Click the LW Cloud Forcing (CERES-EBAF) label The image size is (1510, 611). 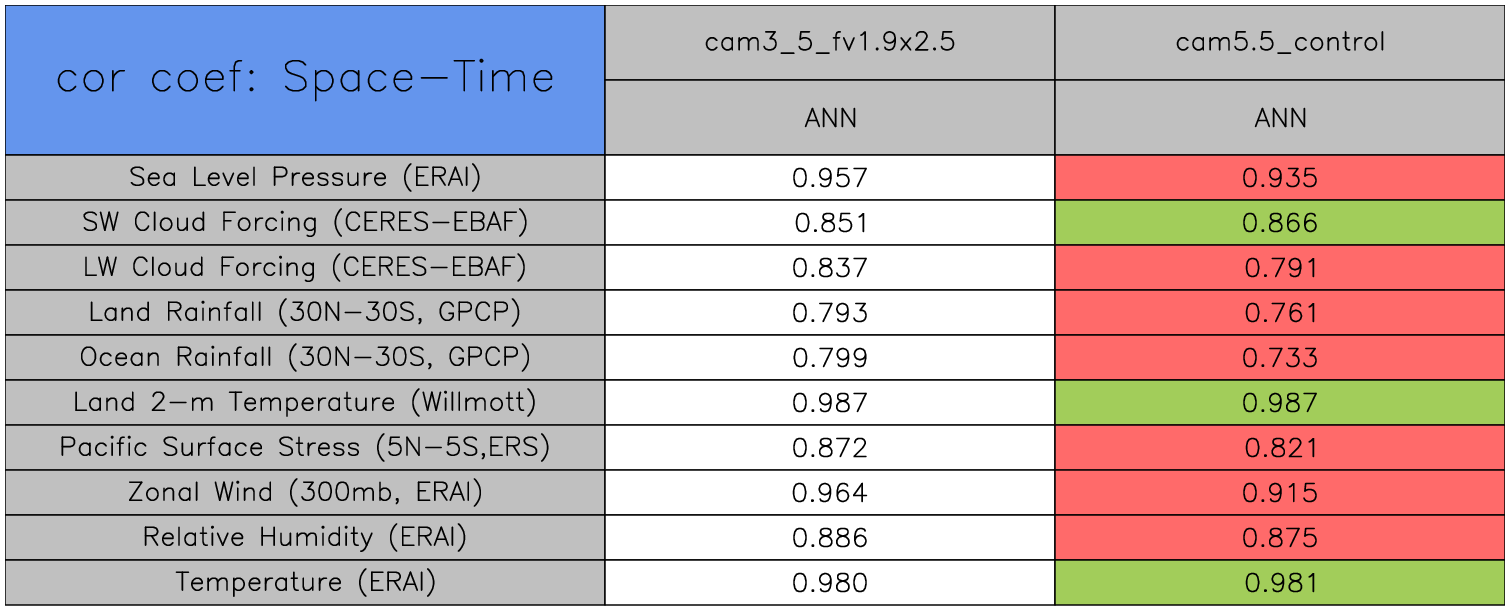tap(305, 267)
